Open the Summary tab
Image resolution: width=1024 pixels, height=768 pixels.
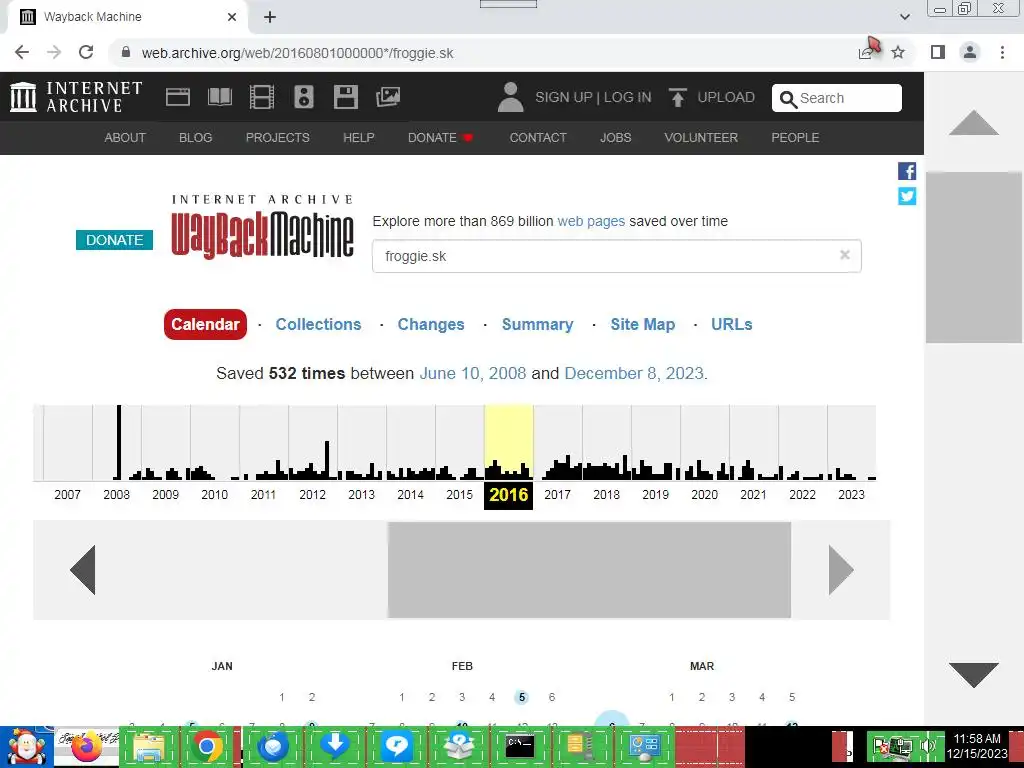(x=537, y=325)
